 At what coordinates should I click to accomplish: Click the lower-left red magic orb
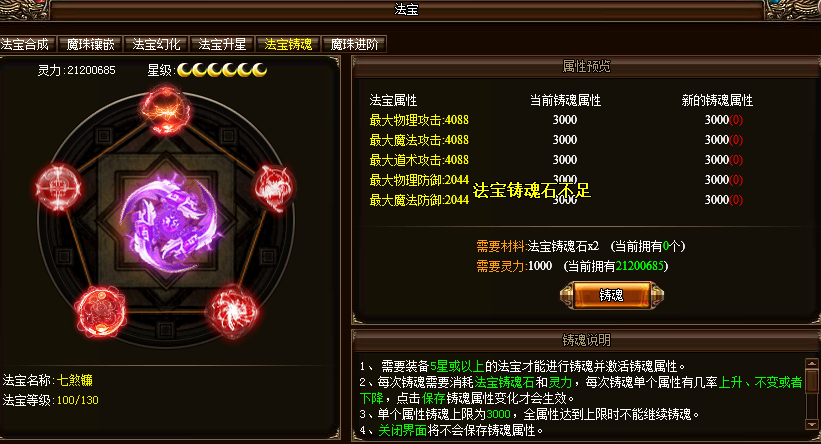point(100,312)
